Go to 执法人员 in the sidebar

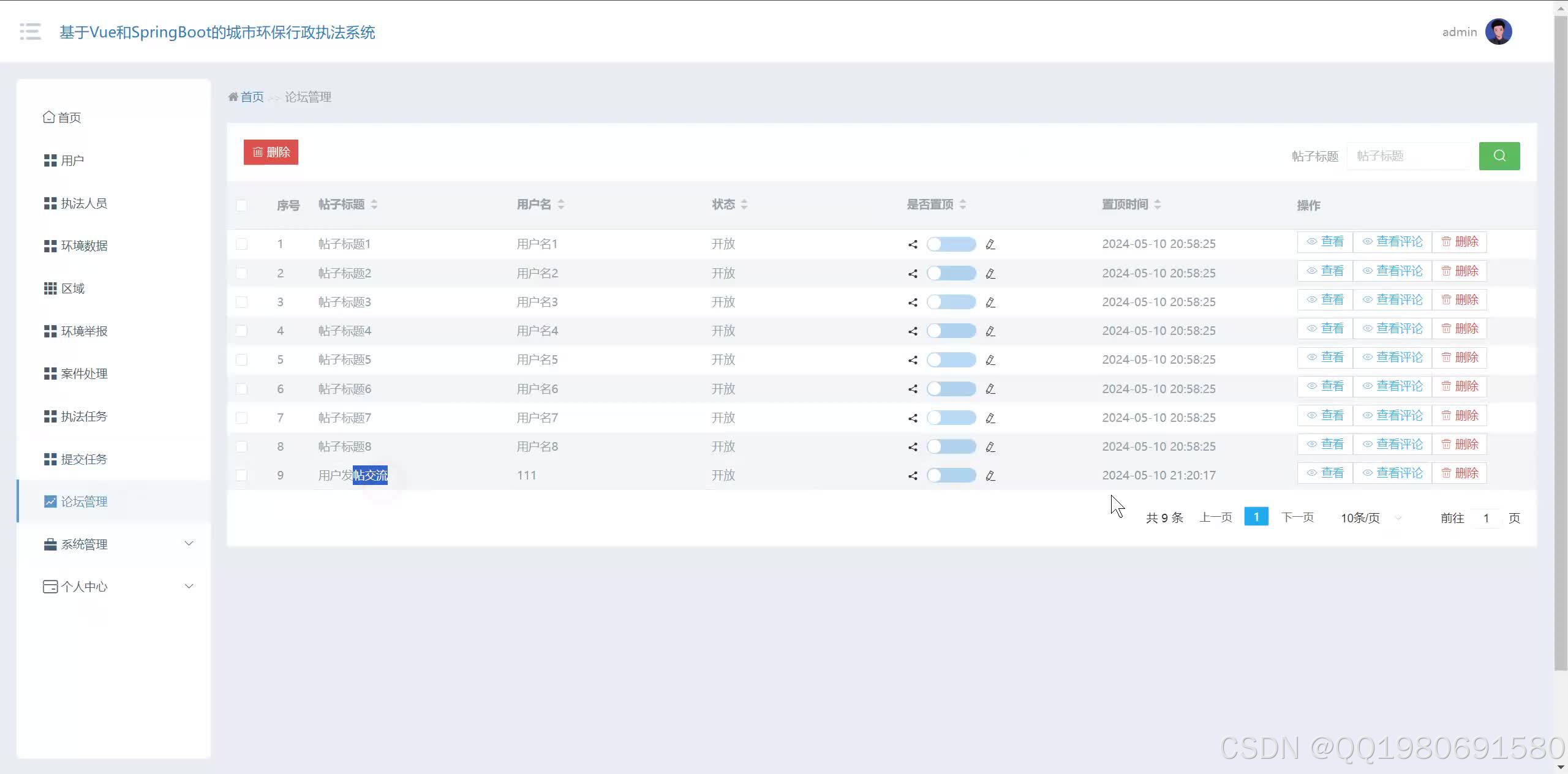84,203
